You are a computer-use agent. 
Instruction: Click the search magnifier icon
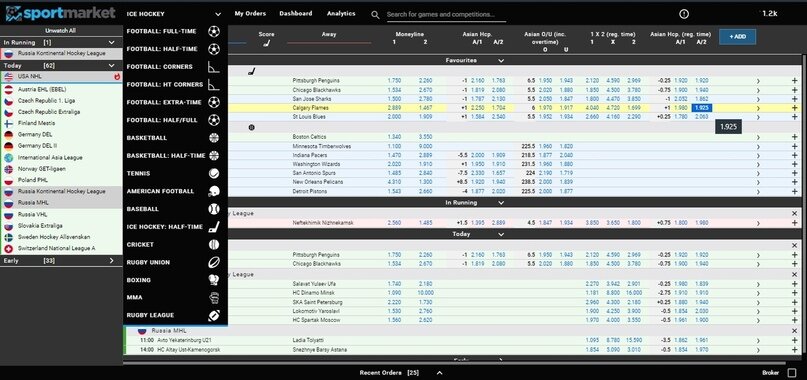point(376,15)
